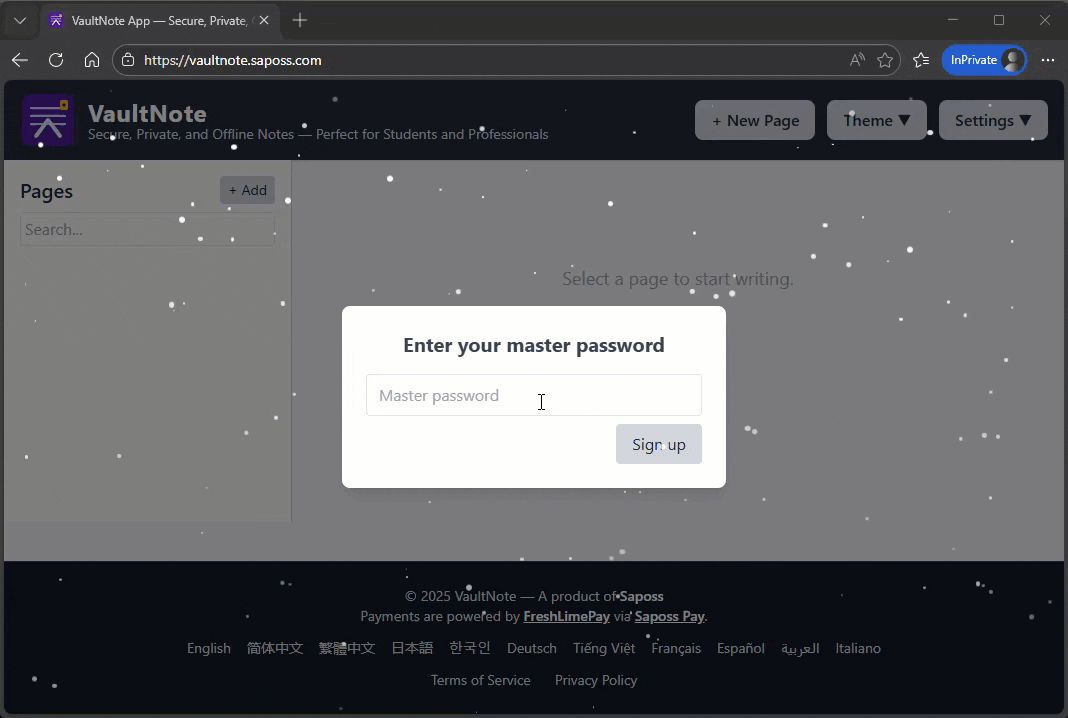1068x718 pixels.
Task: Switch language to Tiếng Việt
Action: [x=604, y=649]
